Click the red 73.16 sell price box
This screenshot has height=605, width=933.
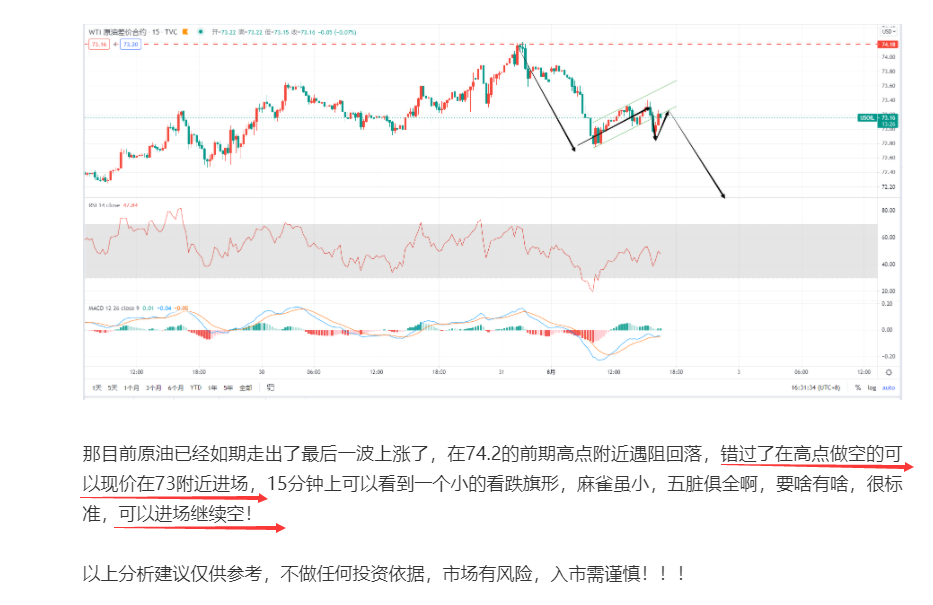click(99, 44)
